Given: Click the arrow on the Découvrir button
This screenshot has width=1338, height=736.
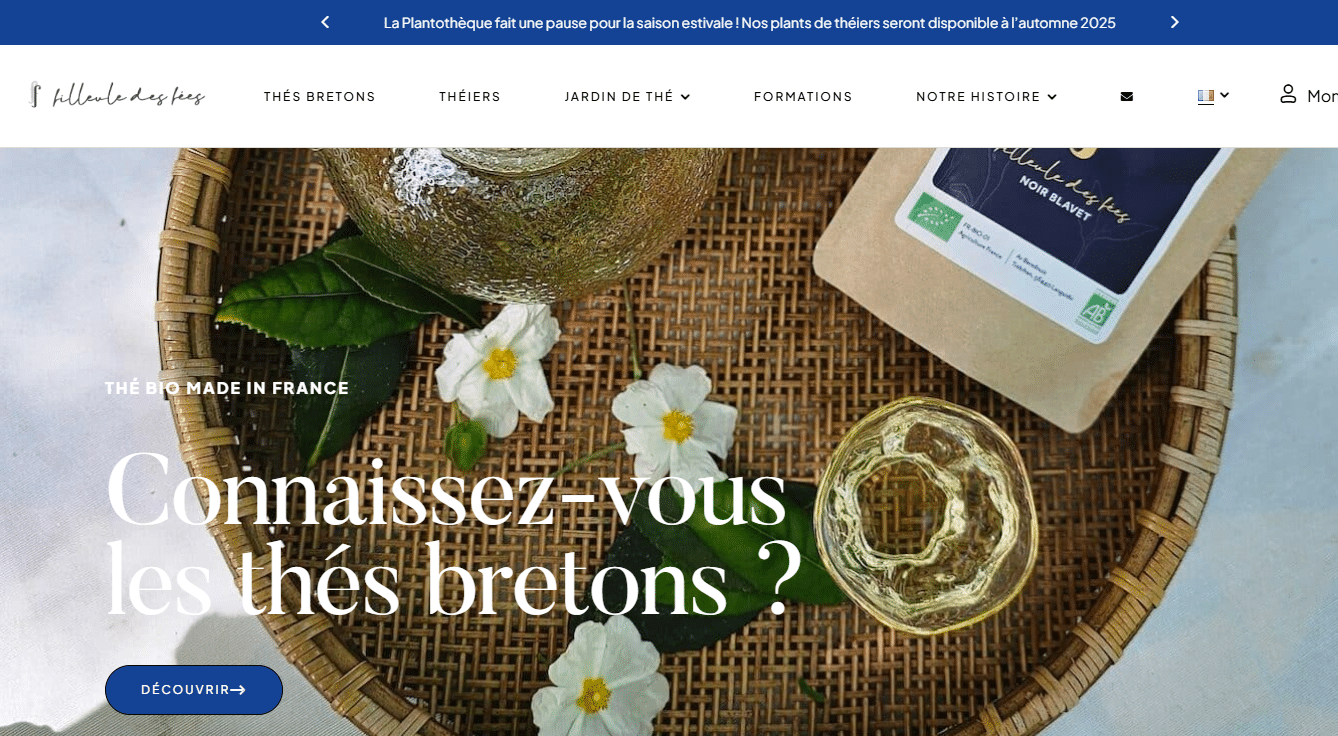Looking at the screenshot, I should [238, 690].
